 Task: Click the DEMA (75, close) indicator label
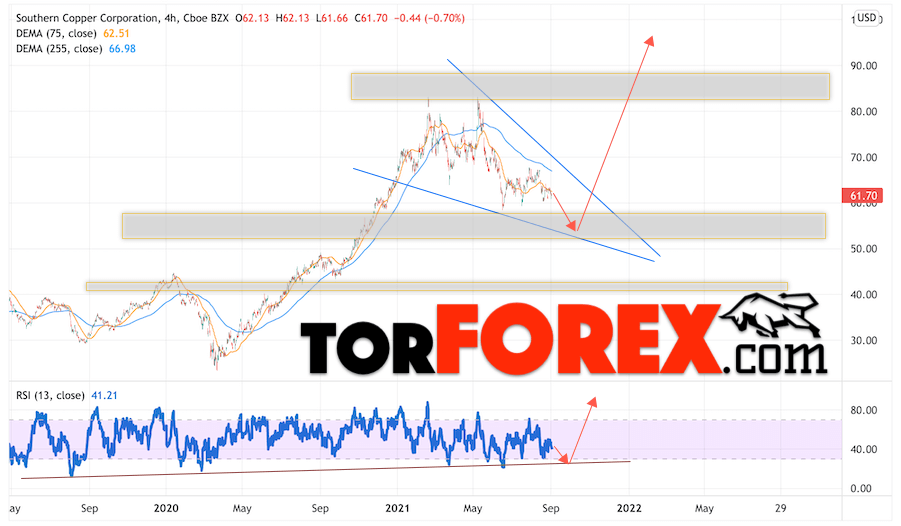pyautogui.click(x=57, y=33)
